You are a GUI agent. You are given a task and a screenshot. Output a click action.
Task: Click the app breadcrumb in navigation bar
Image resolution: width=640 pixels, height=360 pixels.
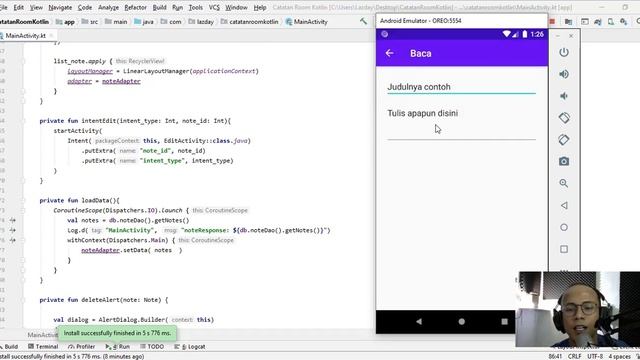(65, 22)
